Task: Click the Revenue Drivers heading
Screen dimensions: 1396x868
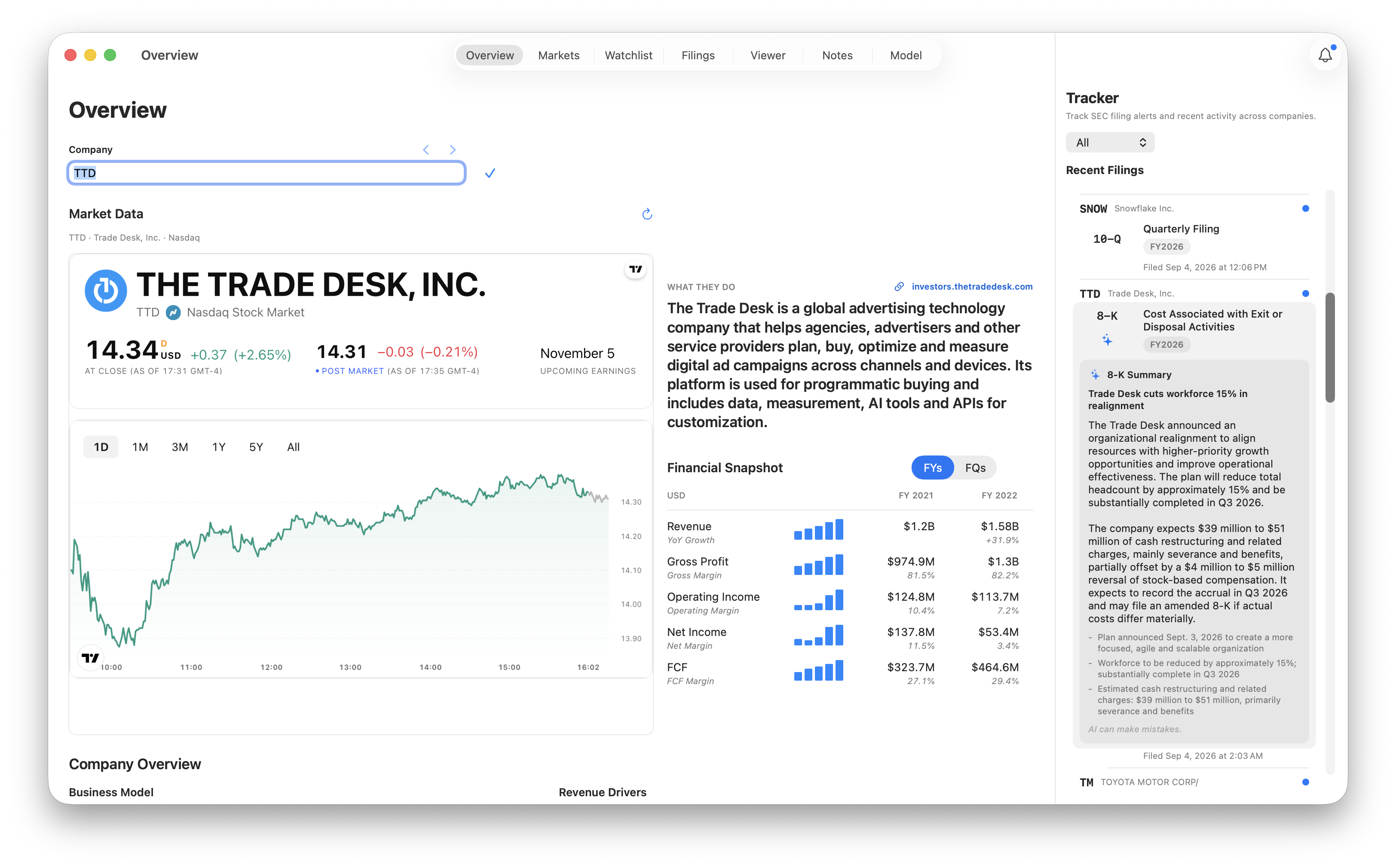Action: tap(603, 792)
